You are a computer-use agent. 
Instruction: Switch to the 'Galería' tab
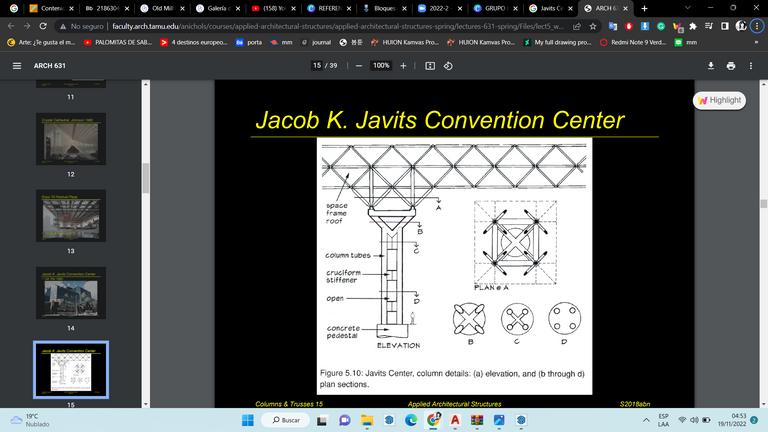[x=217, y=8]
